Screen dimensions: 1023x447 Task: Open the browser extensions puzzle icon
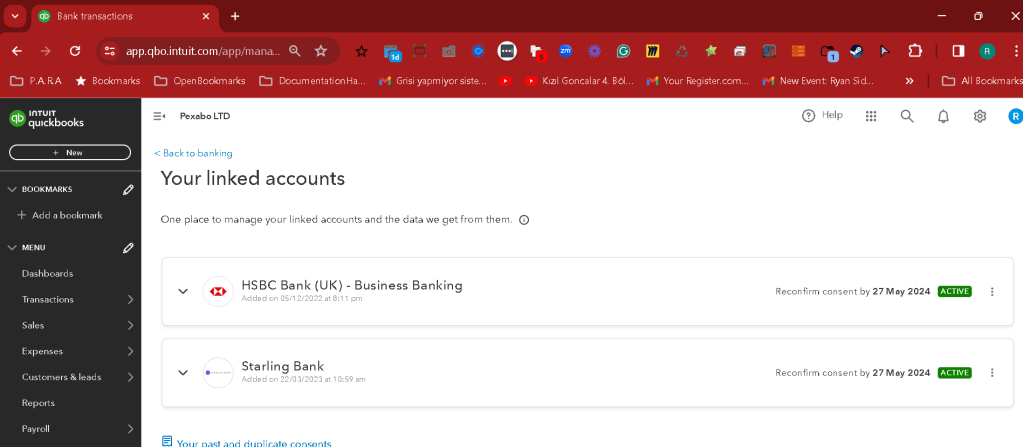(915, 51)
